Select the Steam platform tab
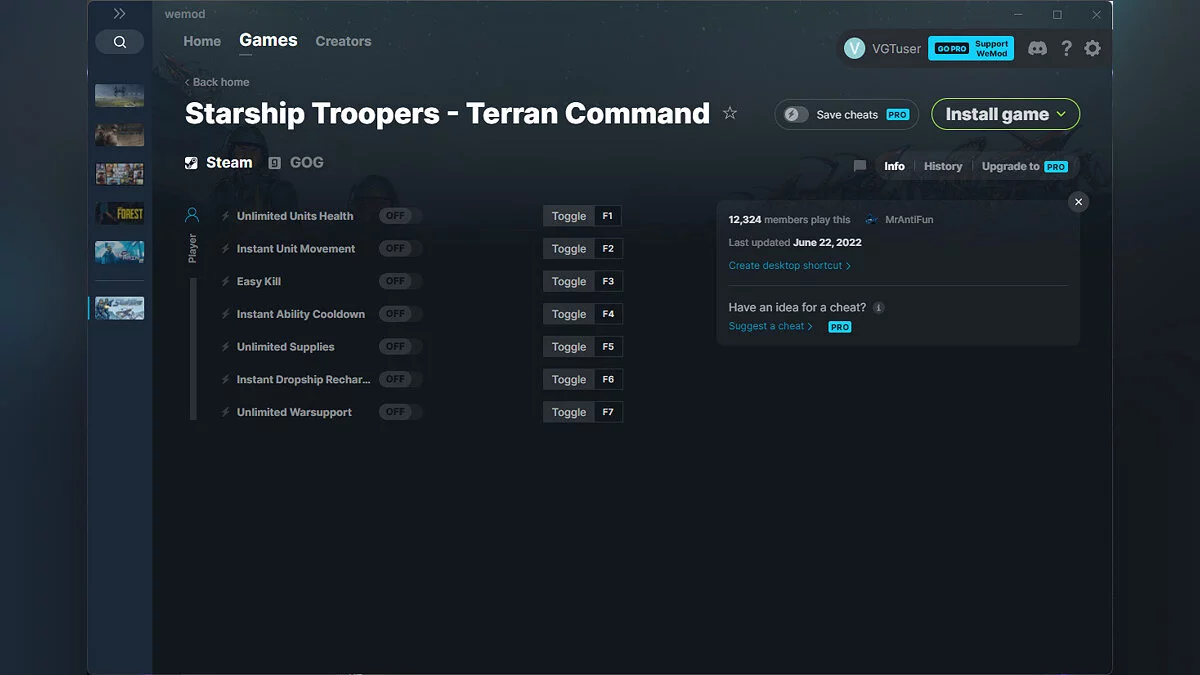 pyautogui.click(x=219, y=162)
